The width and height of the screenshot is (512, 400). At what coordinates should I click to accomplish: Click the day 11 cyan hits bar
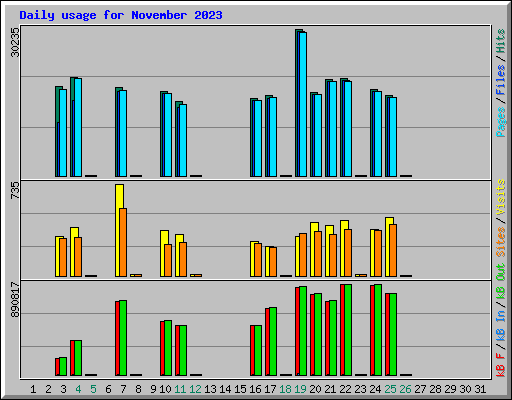pyautogui.click(x=183, y=140)
